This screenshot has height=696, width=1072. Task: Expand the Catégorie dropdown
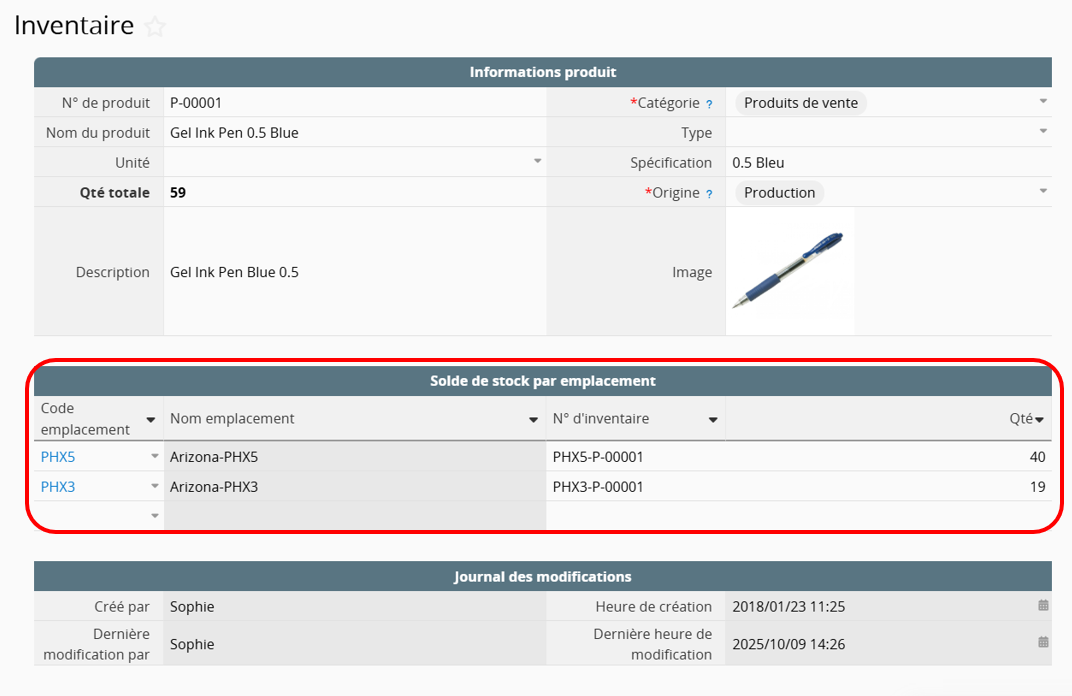tap(1043, 102)
